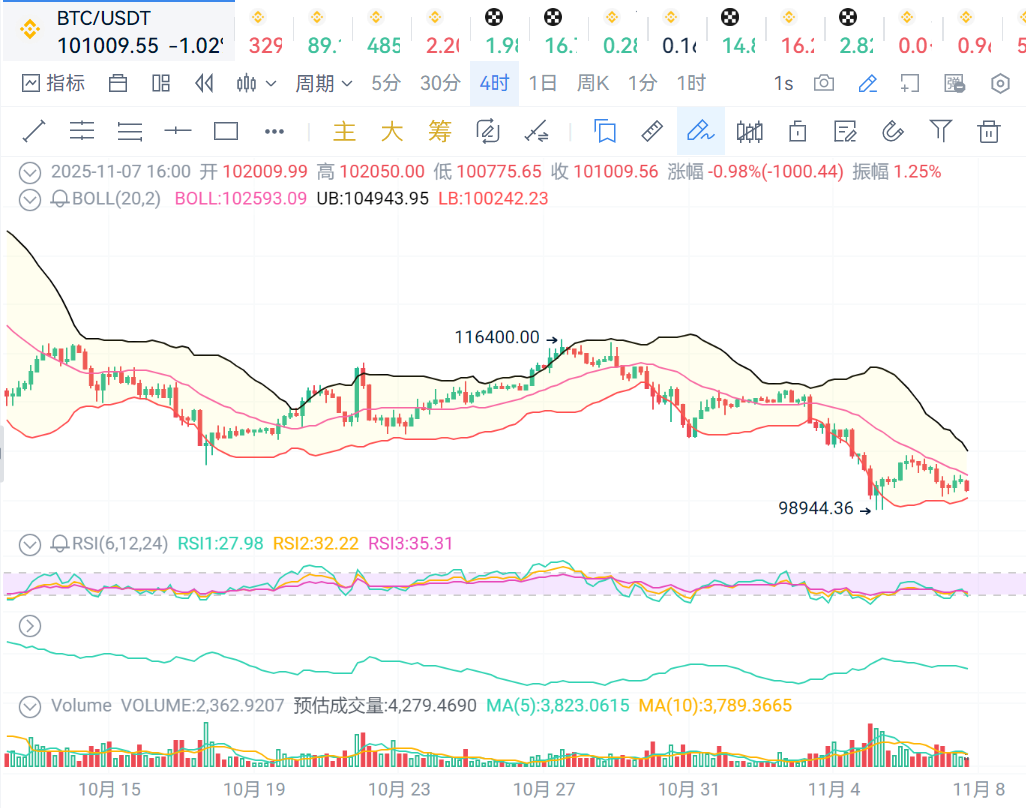
Task: Open the 周期 period dropdown
Action: pyautogui.click(x=323, y=83)
